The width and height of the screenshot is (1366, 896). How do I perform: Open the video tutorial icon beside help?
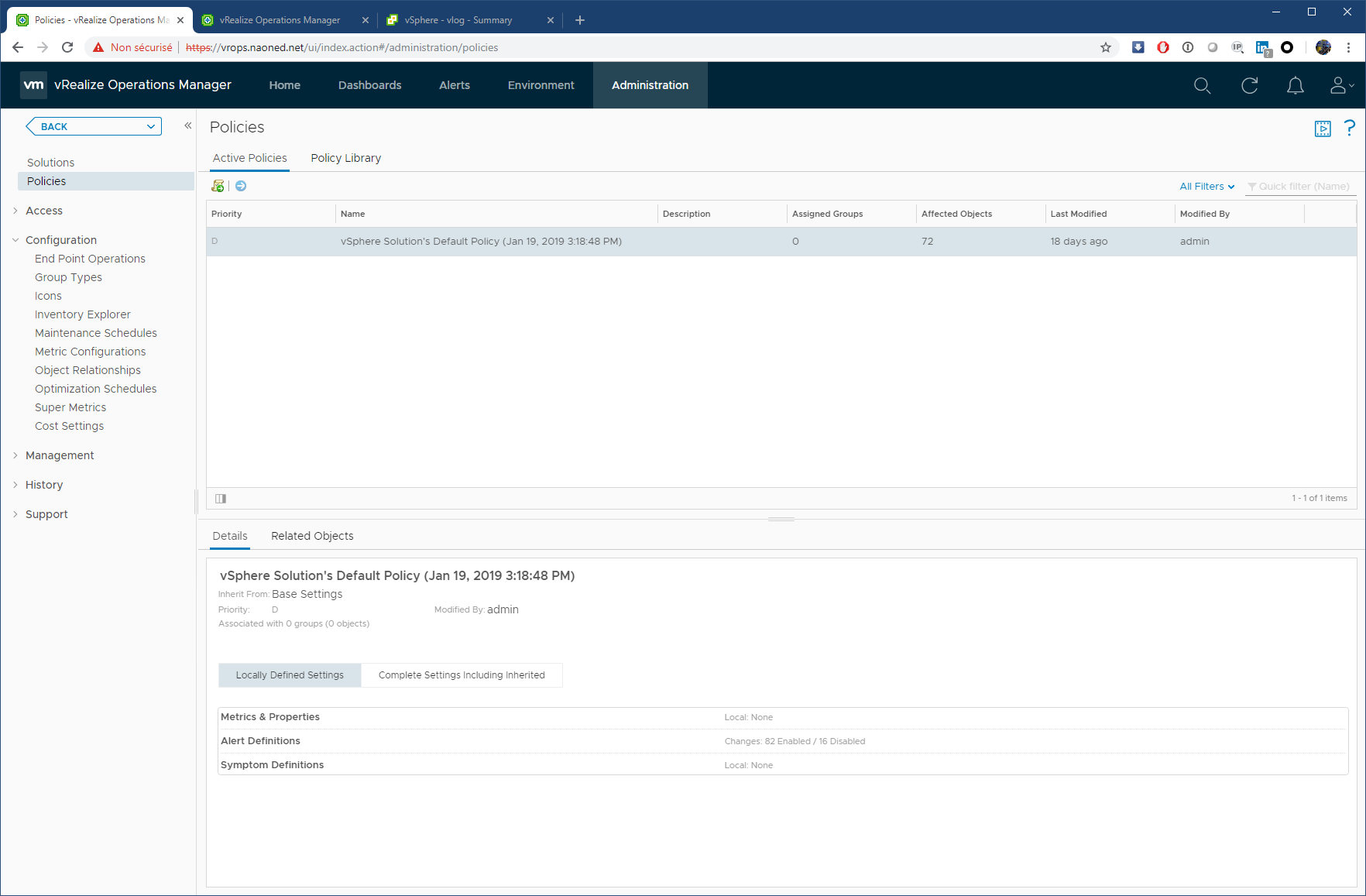[1323, 129]
